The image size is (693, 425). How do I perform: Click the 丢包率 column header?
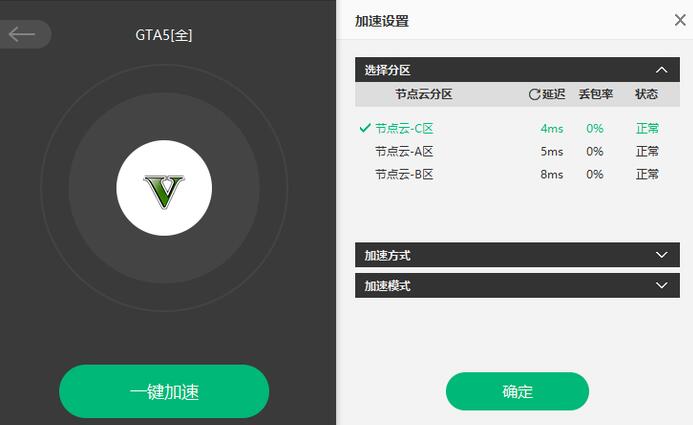(x=596, y=94)
